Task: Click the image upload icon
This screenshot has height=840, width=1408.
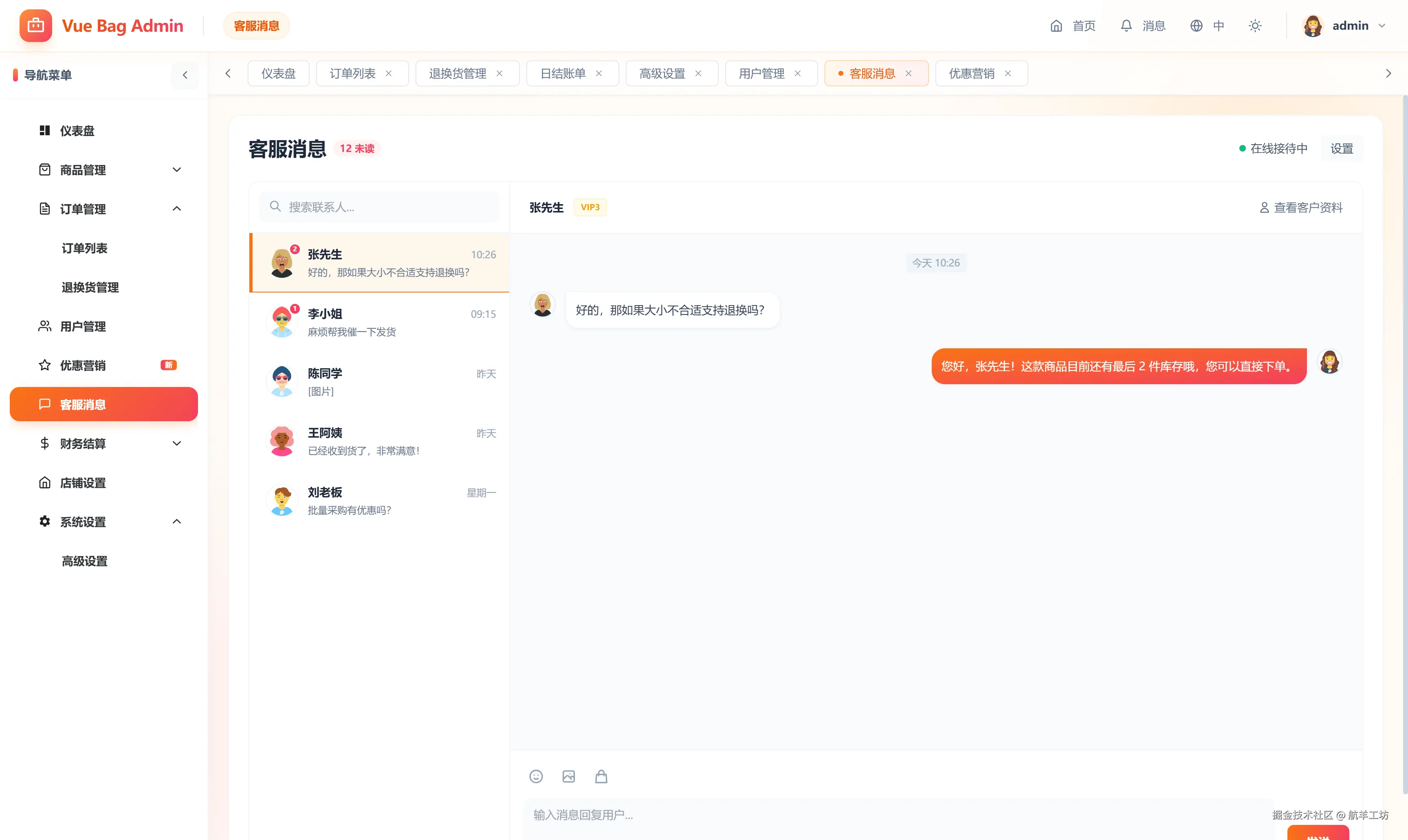Action: point(568,776)
